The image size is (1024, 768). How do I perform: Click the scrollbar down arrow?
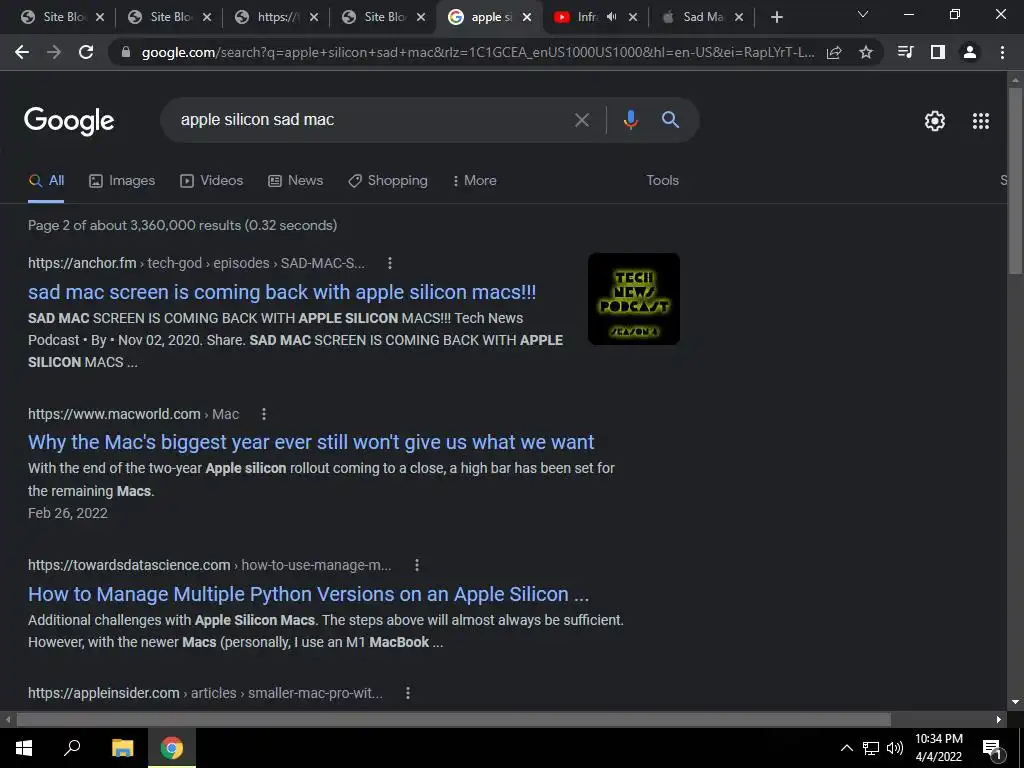pos(1015,702)
